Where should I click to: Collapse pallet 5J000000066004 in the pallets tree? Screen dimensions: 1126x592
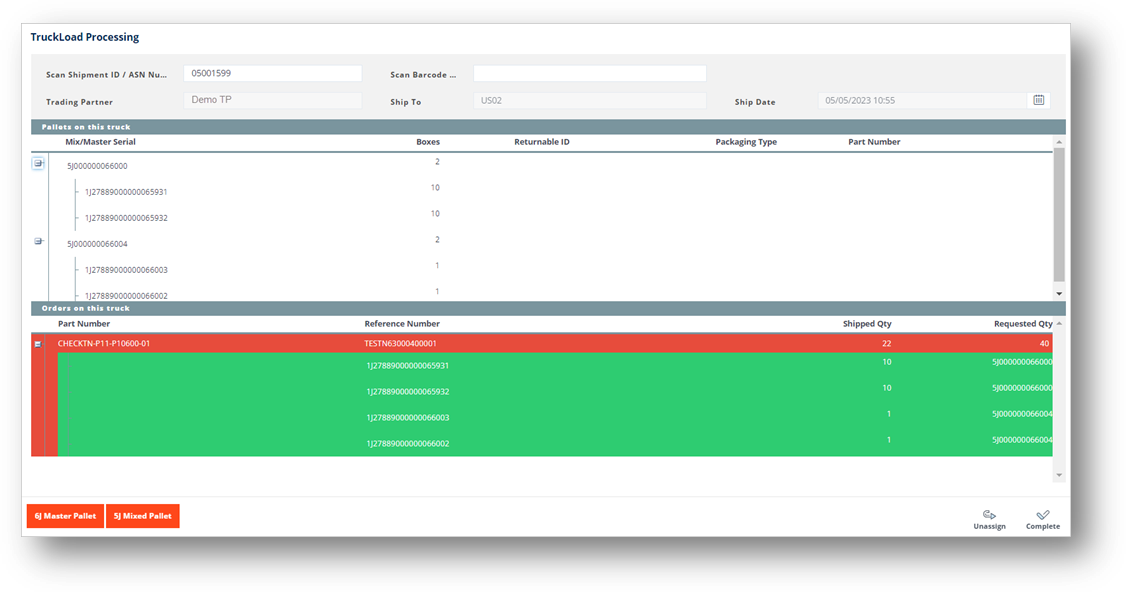(x=38, y=240)
